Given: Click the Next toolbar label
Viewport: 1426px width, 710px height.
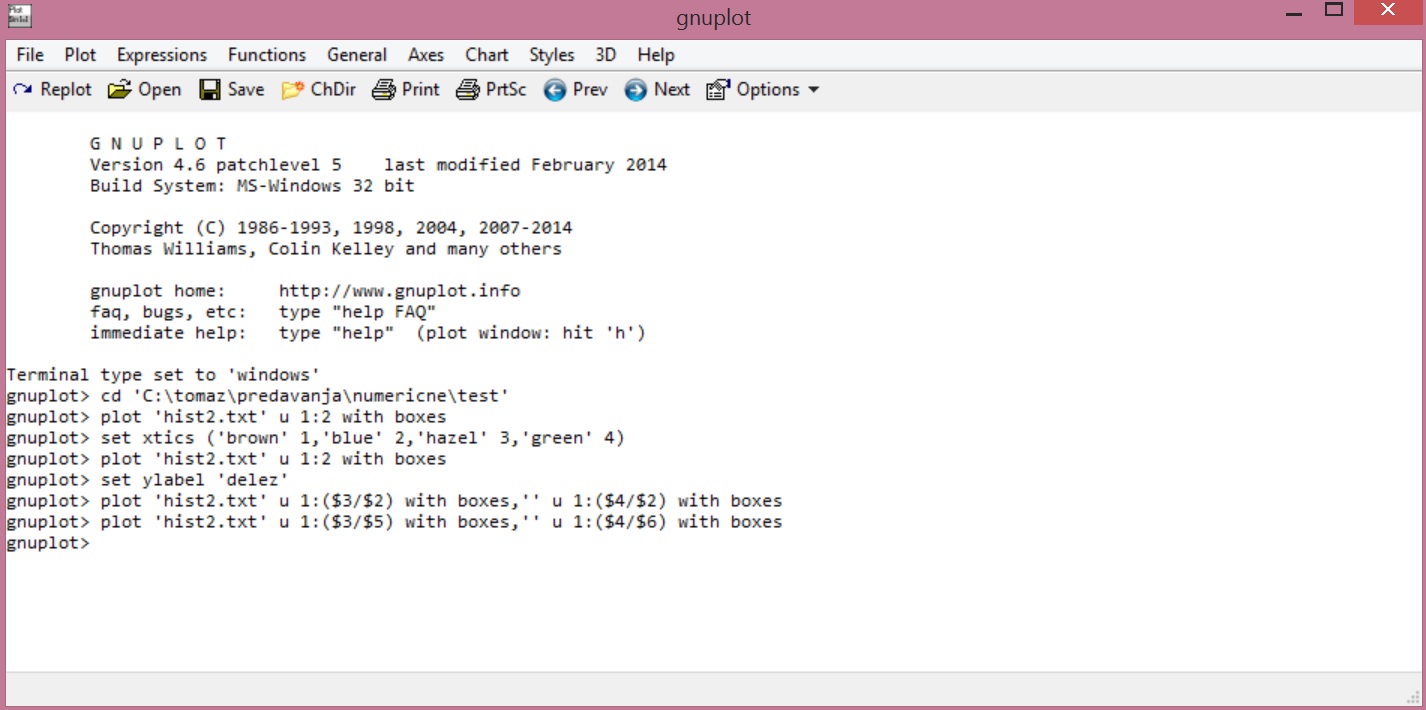Looking at the screenshot, I should 672,90.
